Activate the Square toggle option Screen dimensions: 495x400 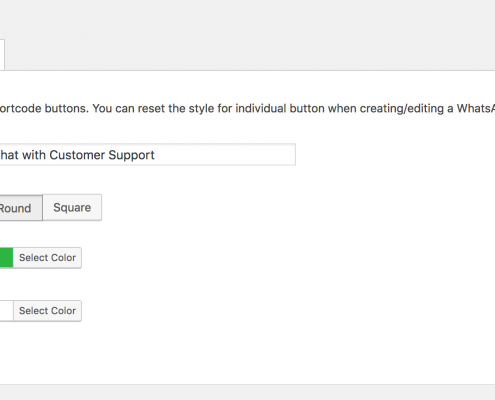pos(72,208)
